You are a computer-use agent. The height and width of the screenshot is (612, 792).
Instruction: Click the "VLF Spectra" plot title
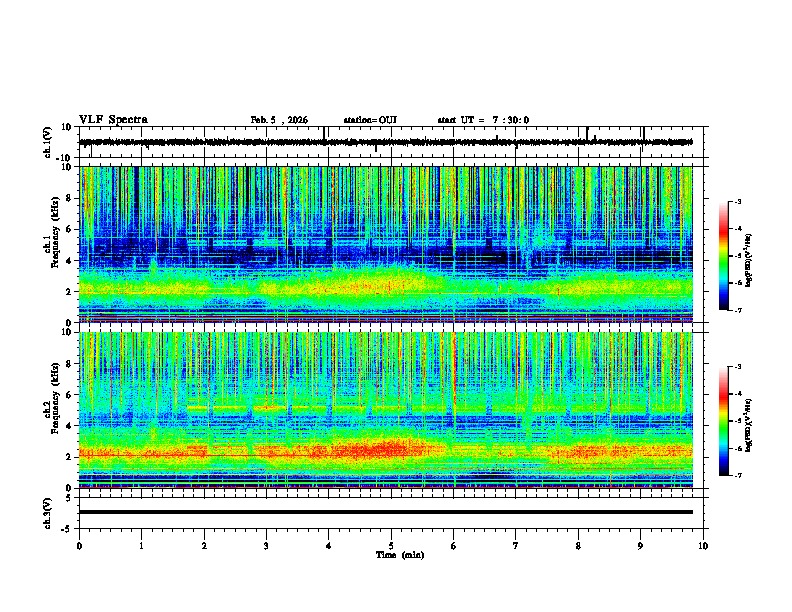point(113,120)
